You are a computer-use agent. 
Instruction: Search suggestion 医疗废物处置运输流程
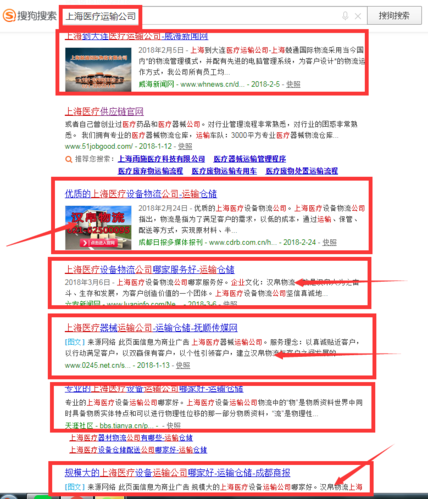point(302,171)
